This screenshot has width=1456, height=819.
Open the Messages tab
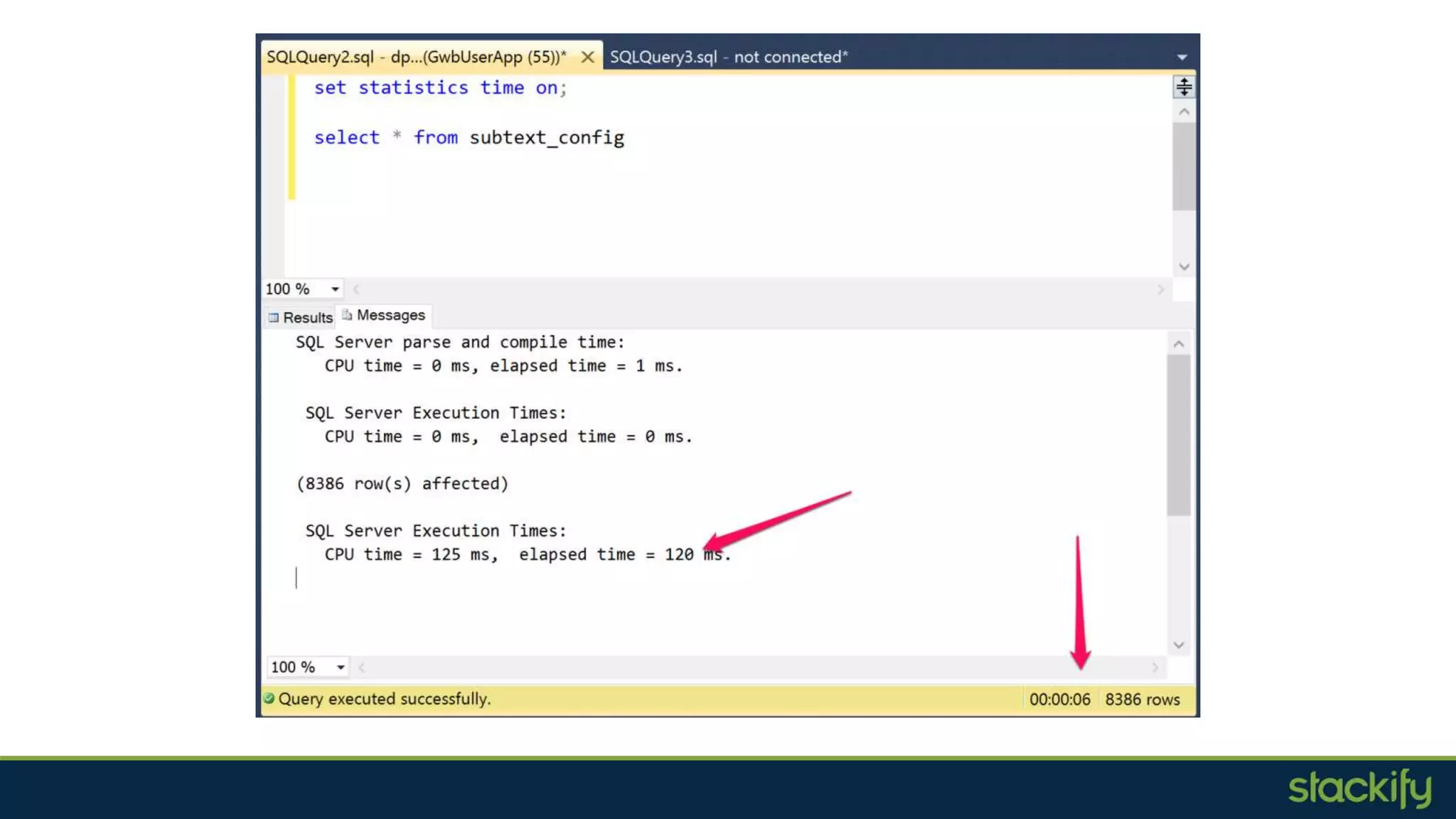coord(385,315)
